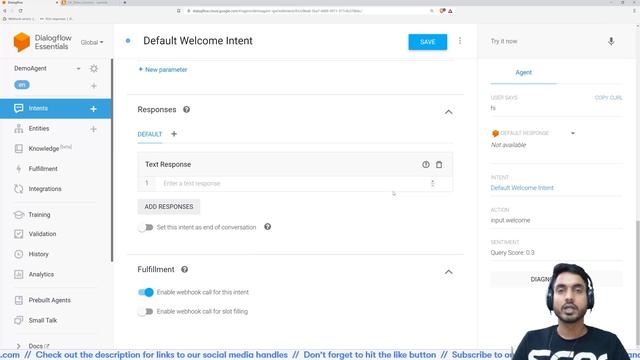Select the DEFAULT responses tab
Viewport: 640px width, 360px height.
click(150, 134)
